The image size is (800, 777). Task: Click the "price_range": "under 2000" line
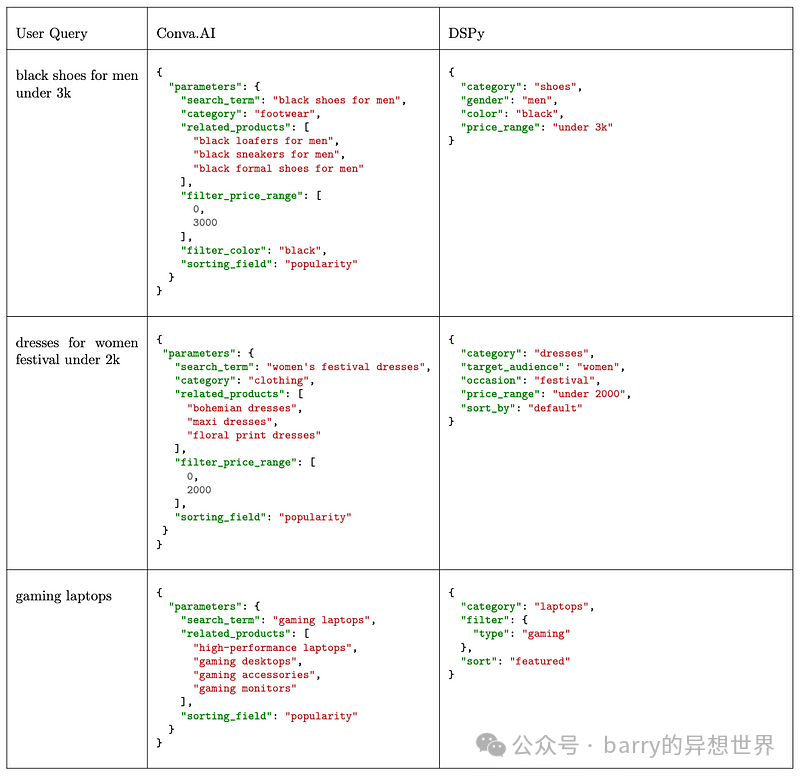(x=546, y=394)
